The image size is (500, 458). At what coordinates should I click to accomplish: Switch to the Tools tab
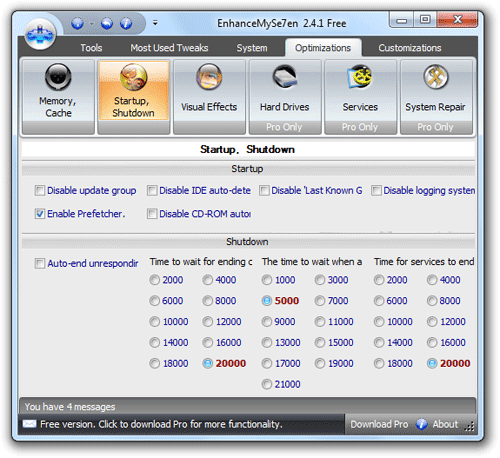point(91,48)
